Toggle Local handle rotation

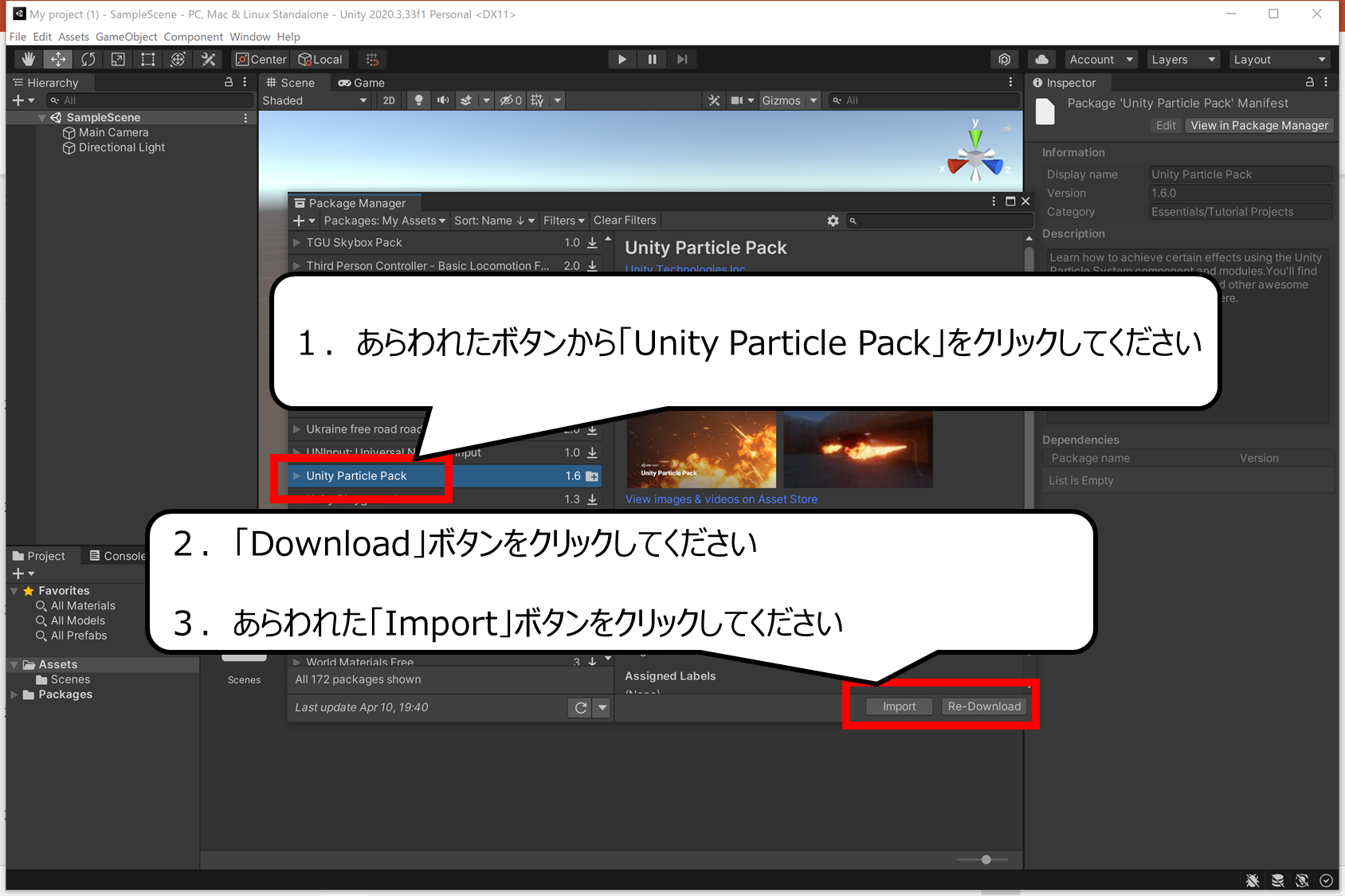point(320,60)
